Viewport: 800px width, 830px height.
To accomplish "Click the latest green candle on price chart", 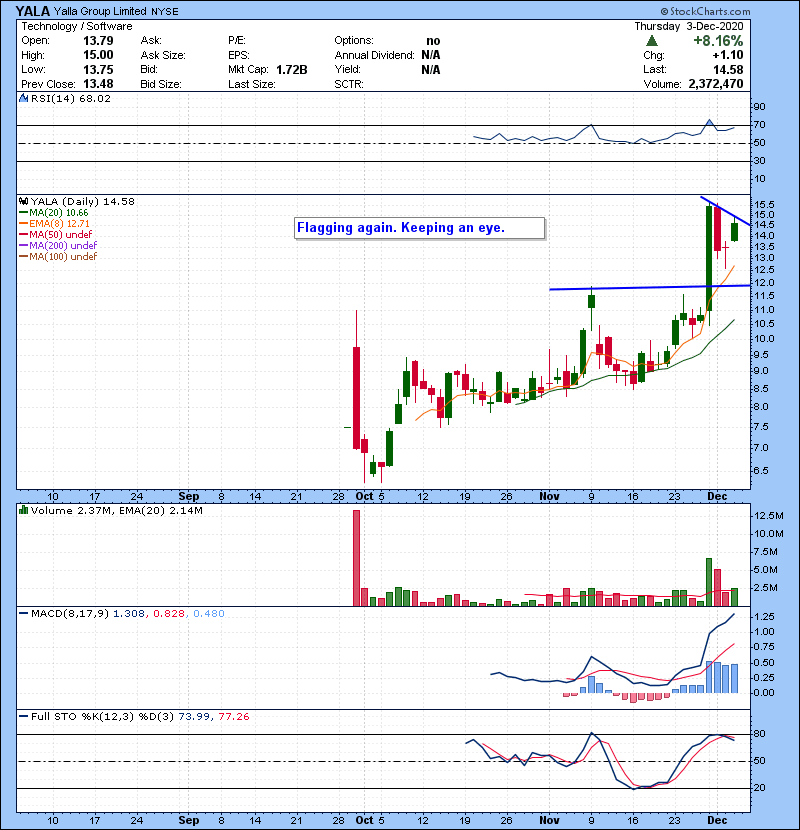I will click(734, 232).
